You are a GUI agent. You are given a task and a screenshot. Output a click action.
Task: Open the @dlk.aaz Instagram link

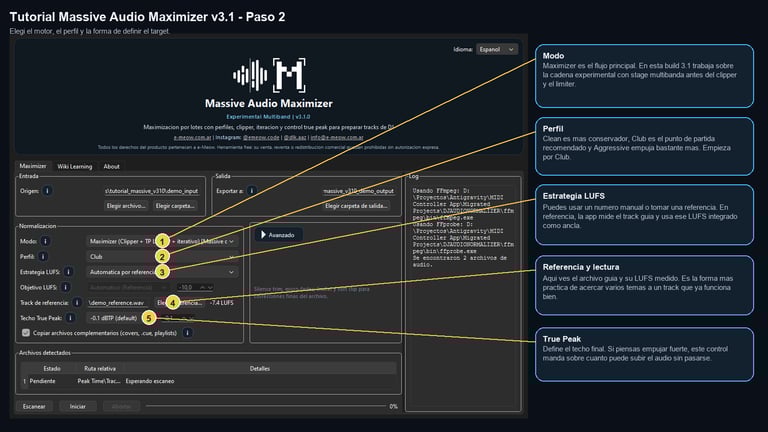[295, 138]
